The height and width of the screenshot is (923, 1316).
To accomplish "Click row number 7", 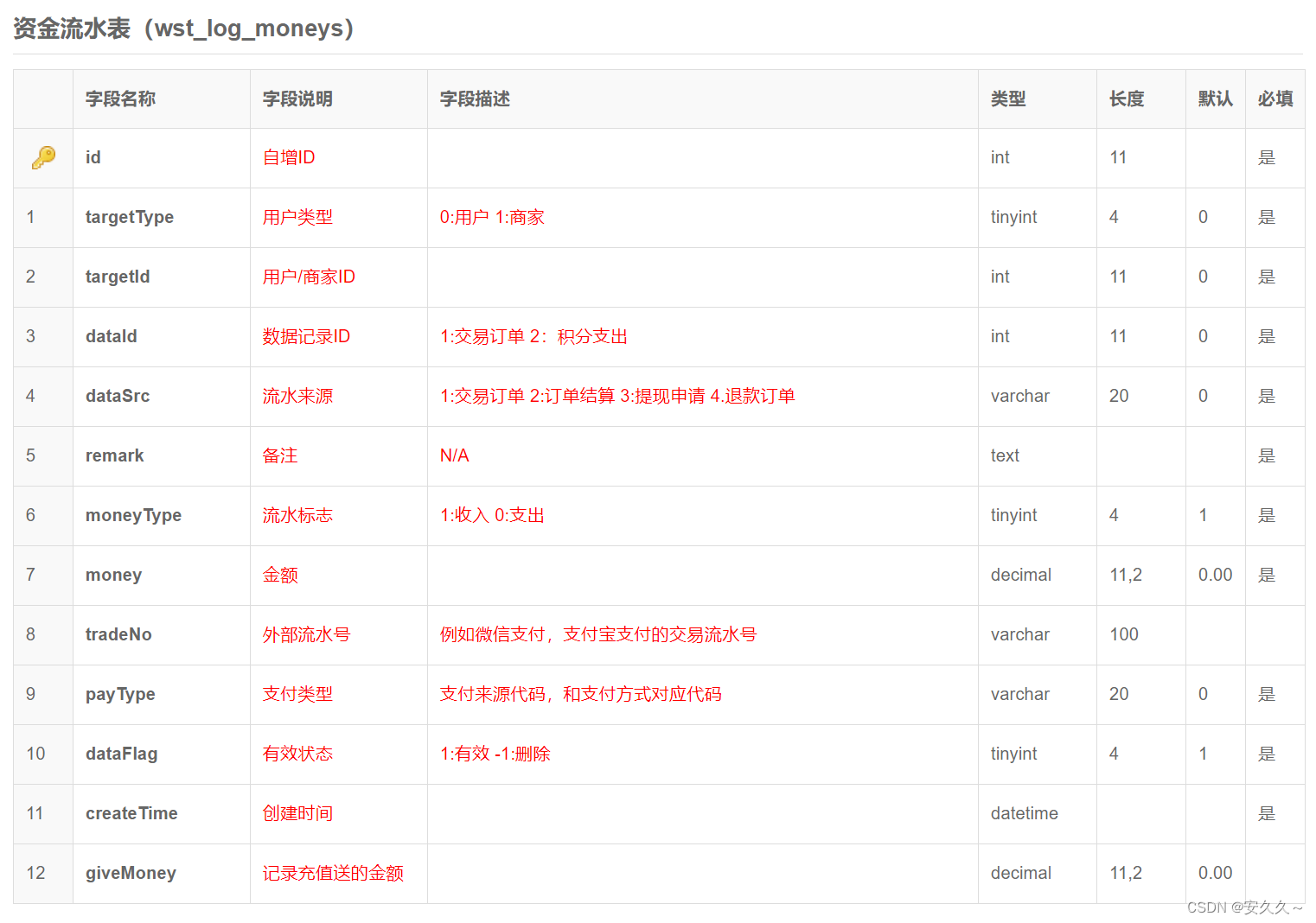I will pos(31,575).
